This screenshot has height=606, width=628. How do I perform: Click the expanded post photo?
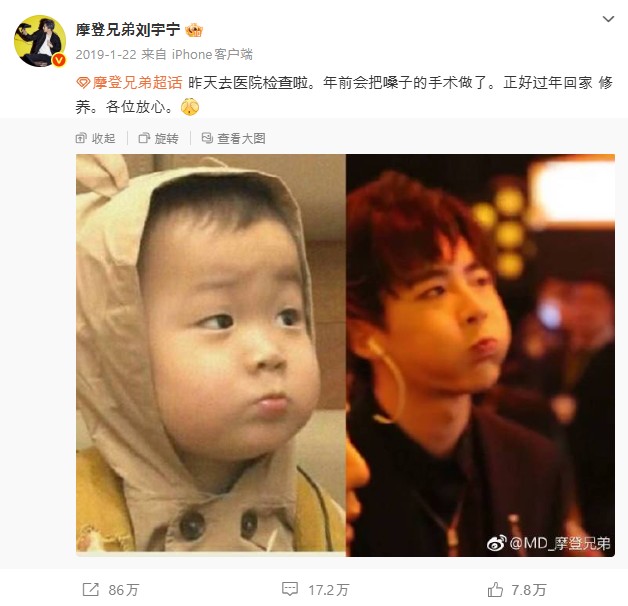pos(345,355)
